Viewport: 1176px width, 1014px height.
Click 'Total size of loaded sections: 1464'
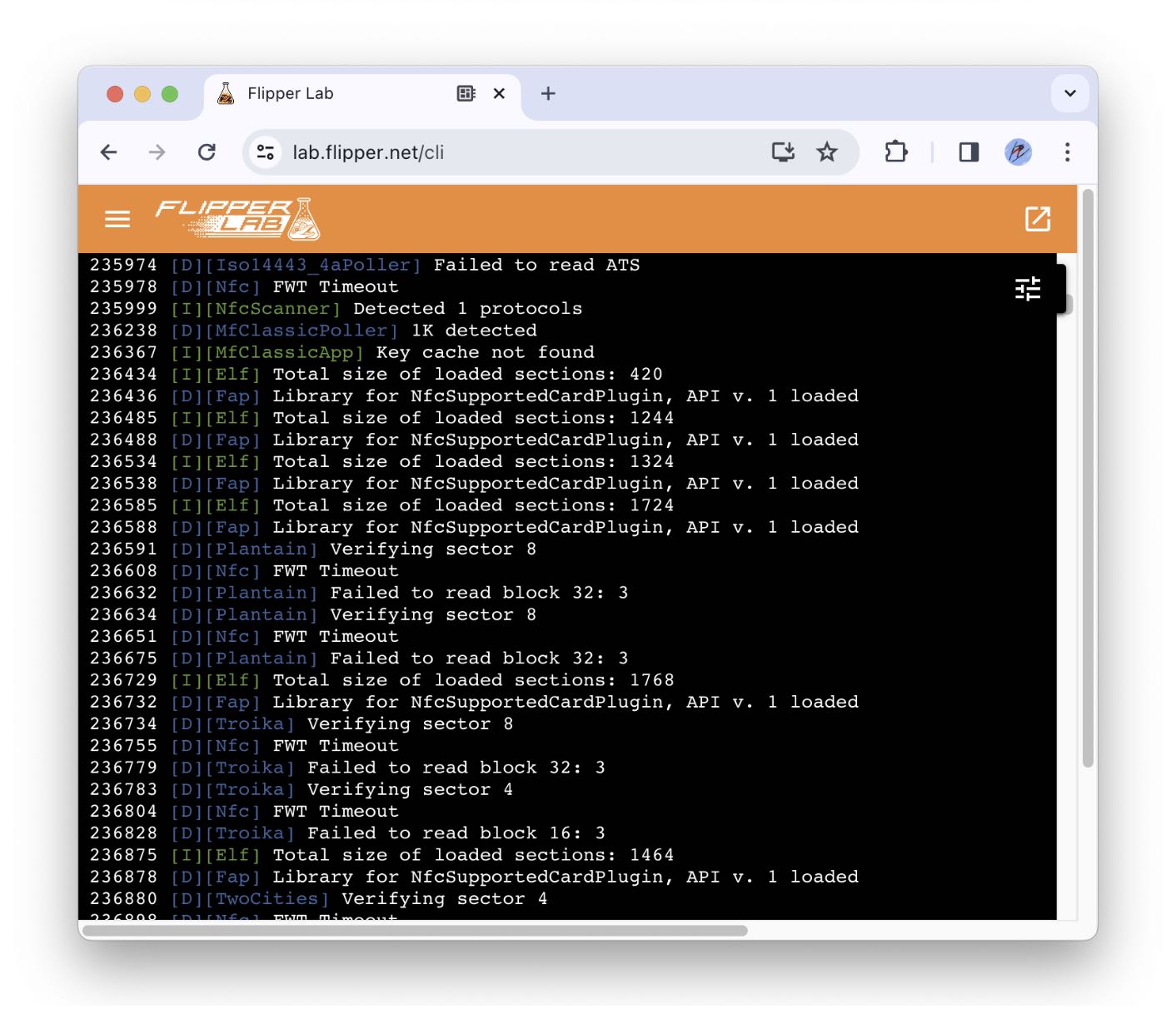coord(473,855)
